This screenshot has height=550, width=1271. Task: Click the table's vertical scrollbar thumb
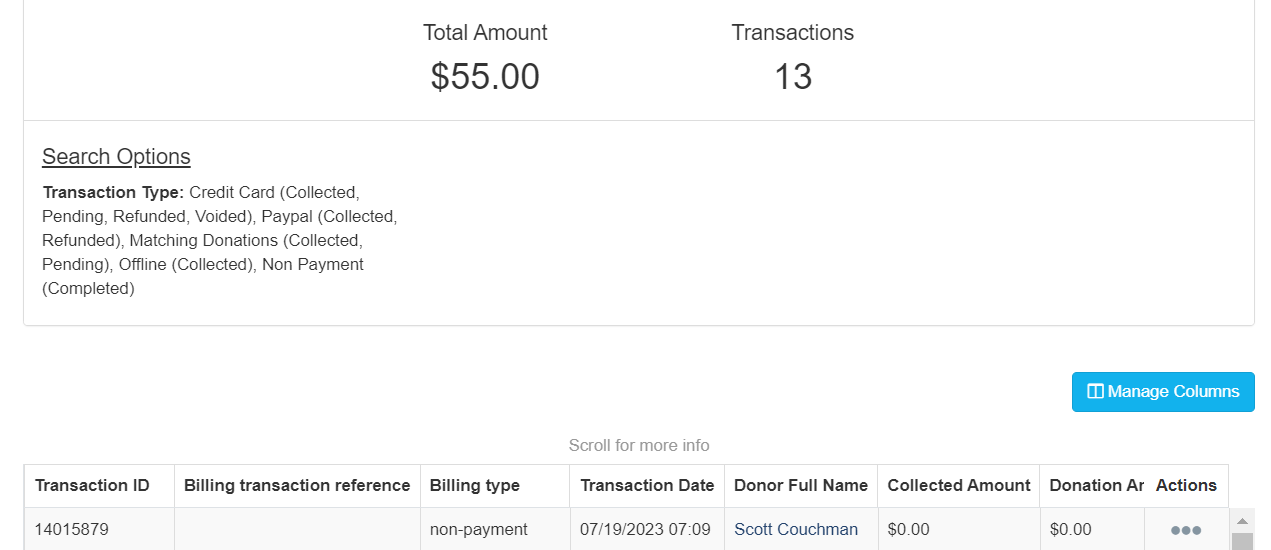tap(1242, 542)
